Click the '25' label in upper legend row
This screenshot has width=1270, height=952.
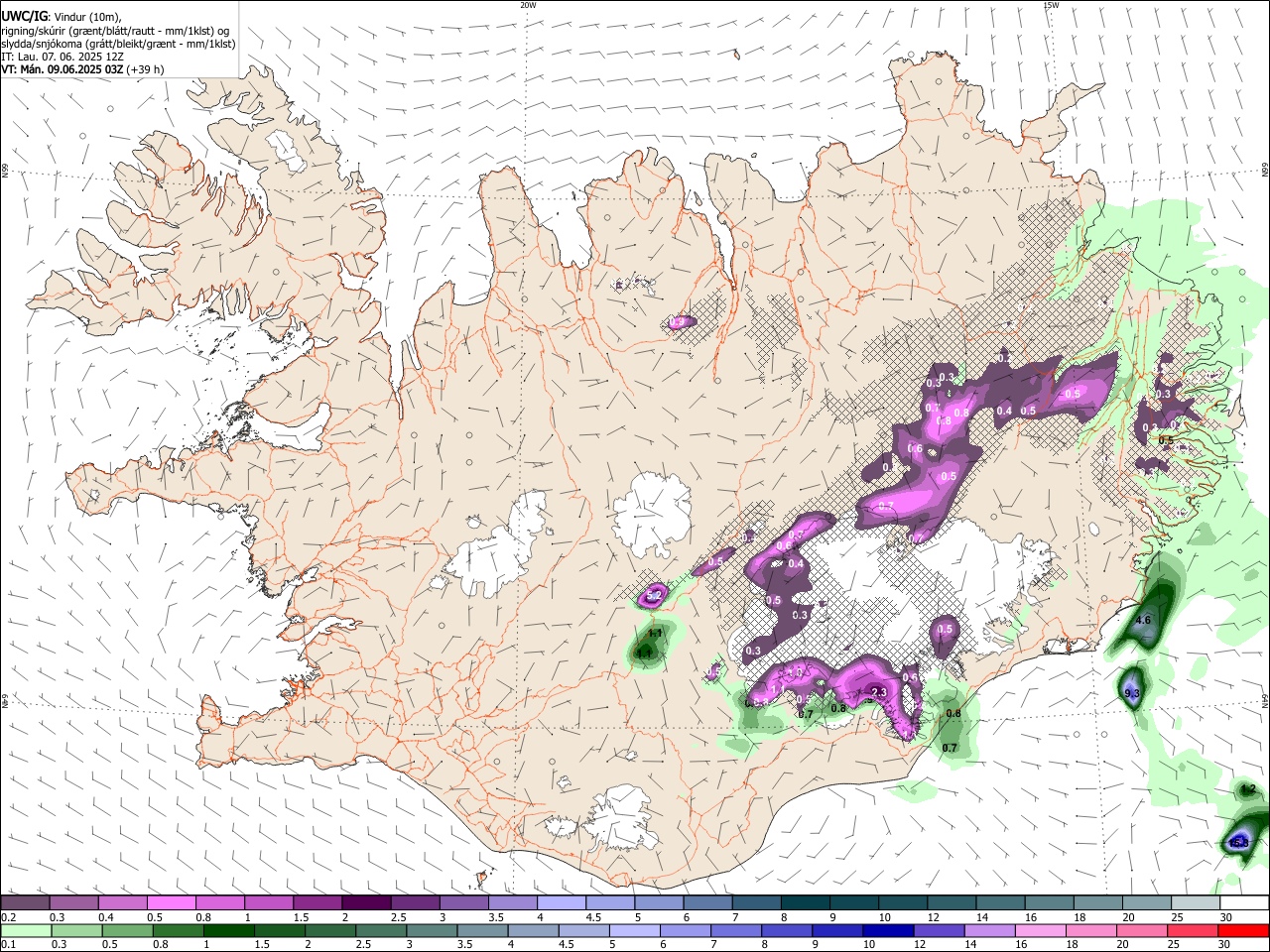coord(1178,917)
